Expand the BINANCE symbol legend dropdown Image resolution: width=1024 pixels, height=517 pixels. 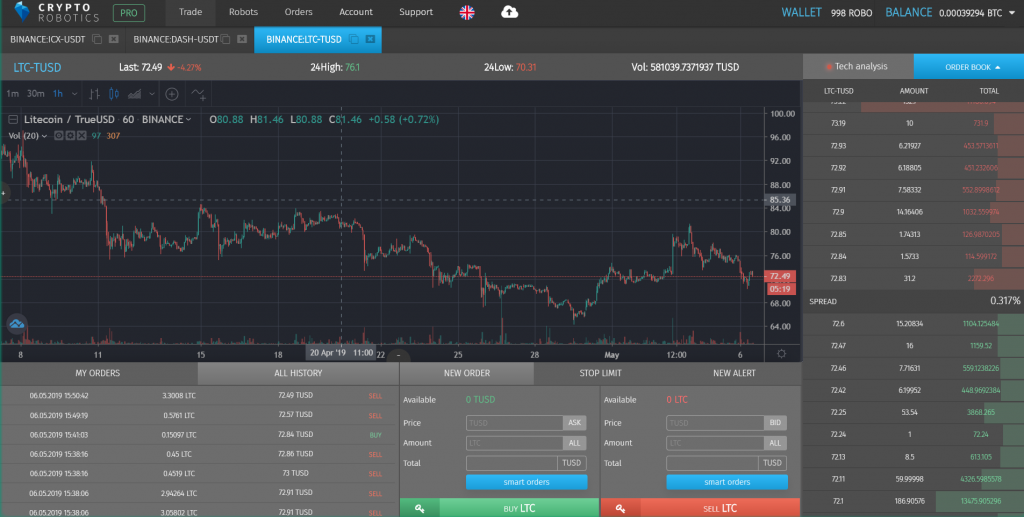point(188,119)
